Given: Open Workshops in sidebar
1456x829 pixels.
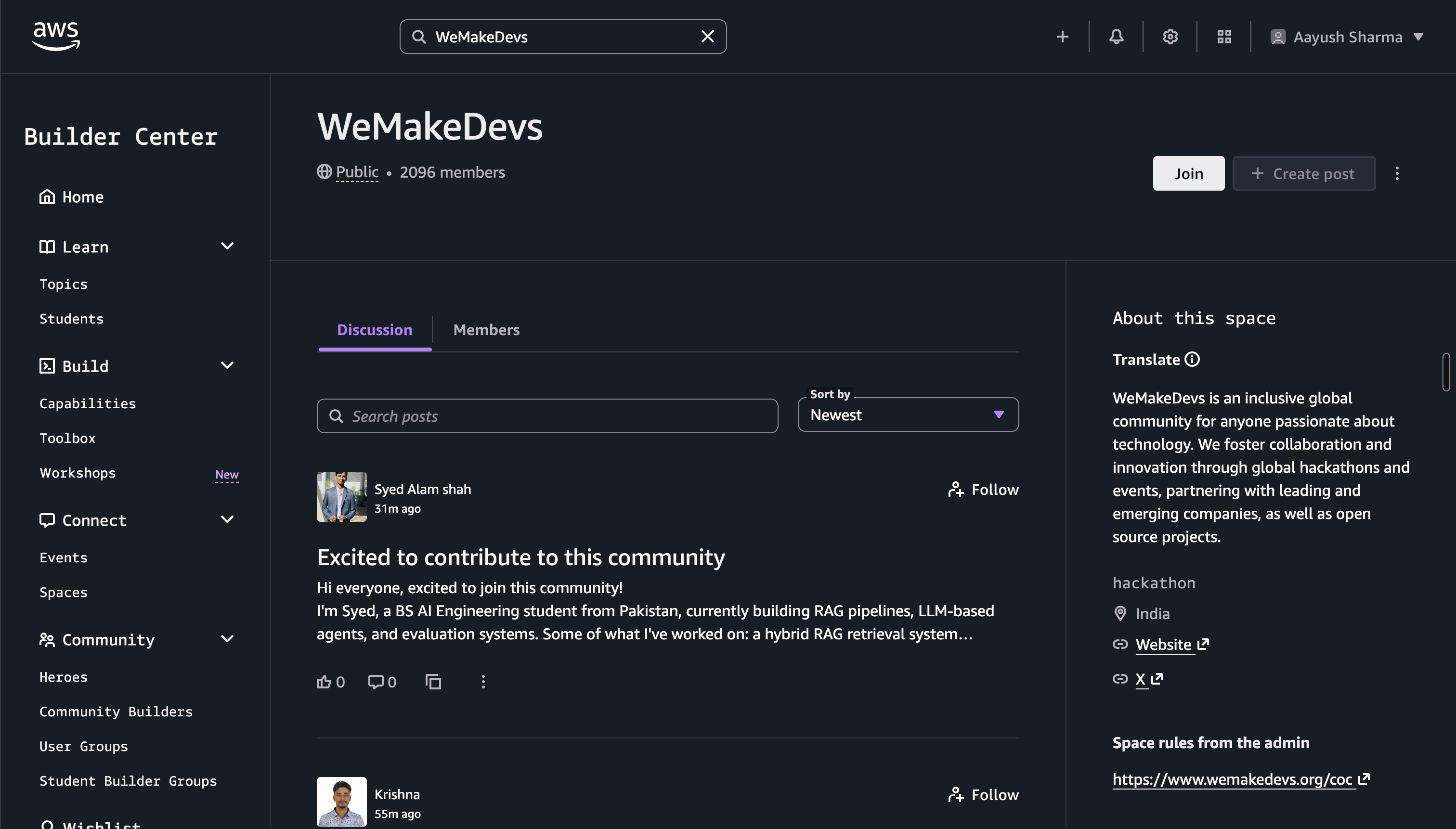Looking at the screenshot, I should point(78,473).
